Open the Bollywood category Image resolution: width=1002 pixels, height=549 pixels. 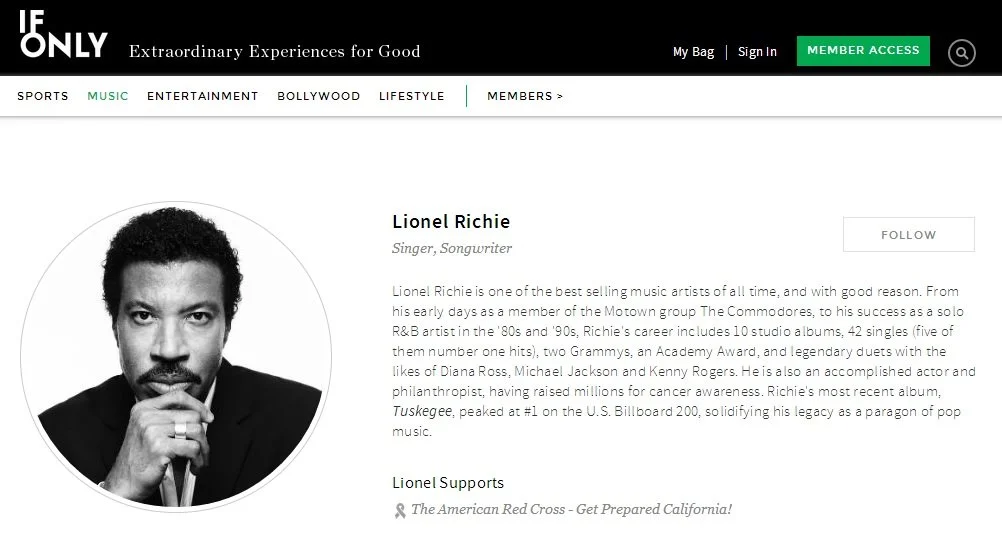tap(319, 96)
